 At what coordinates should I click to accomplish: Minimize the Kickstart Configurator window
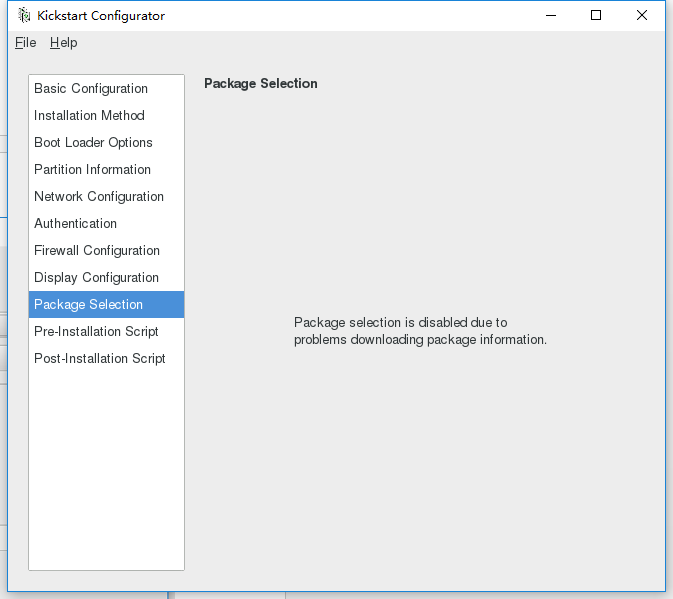click(x=550, y=15)
